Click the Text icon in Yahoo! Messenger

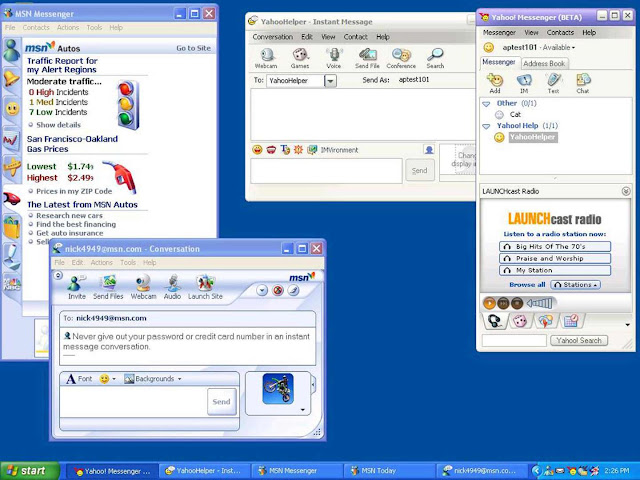(x=553, y=83)
